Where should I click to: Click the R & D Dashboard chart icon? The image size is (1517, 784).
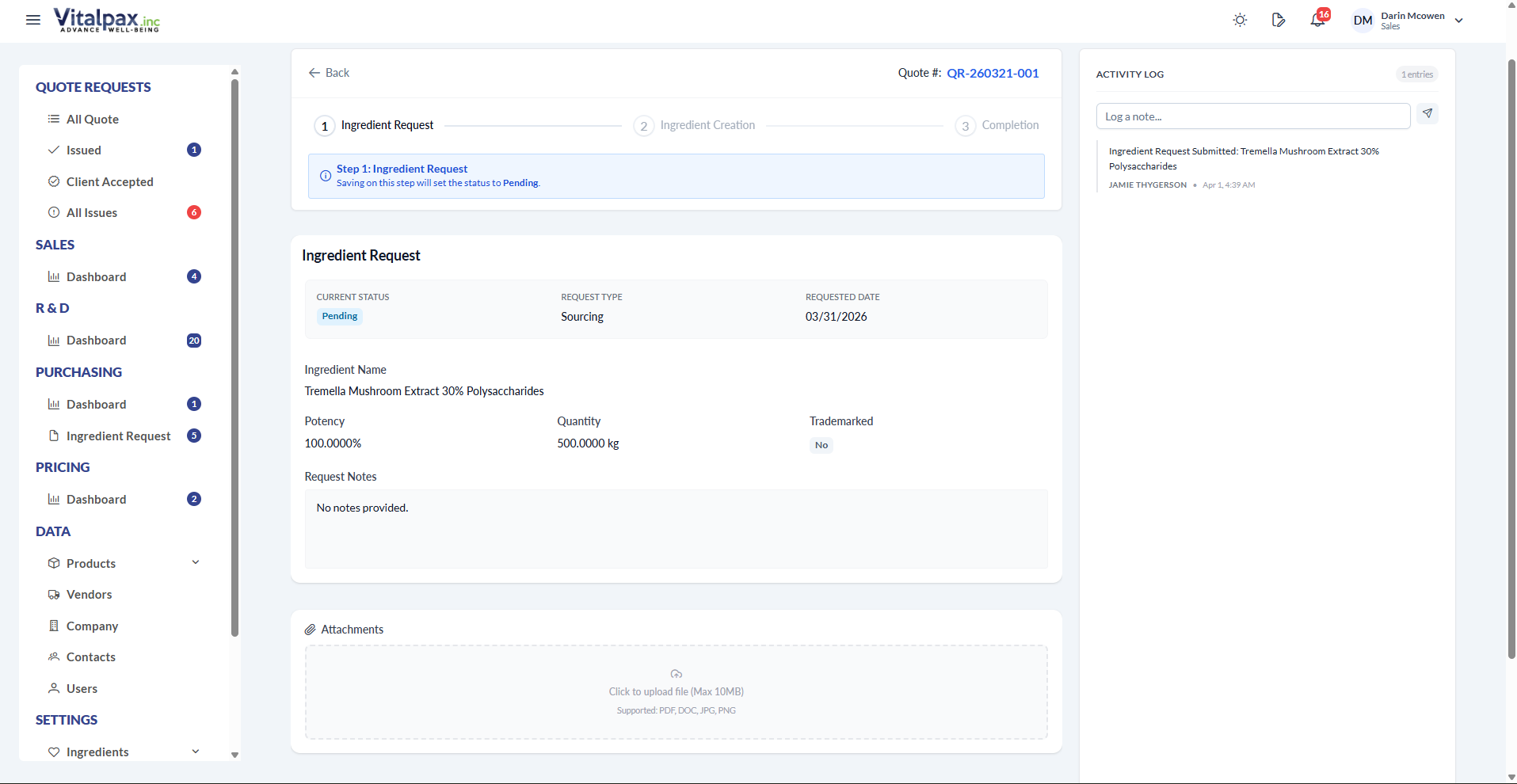54,341
